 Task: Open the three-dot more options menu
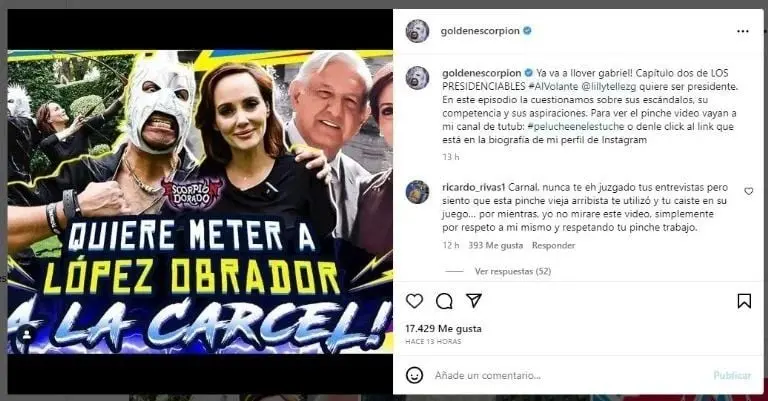click(x=743, y=31)
